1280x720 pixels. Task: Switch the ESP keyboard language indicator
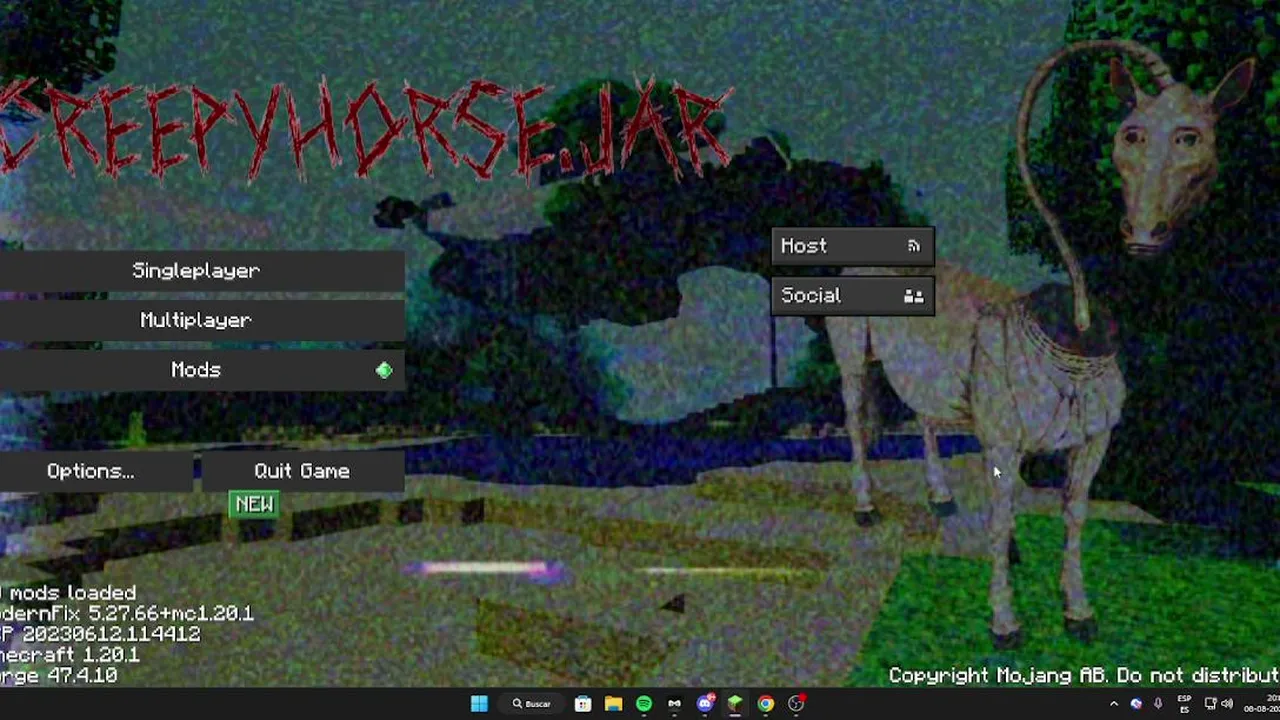(x=1184, y=704)
